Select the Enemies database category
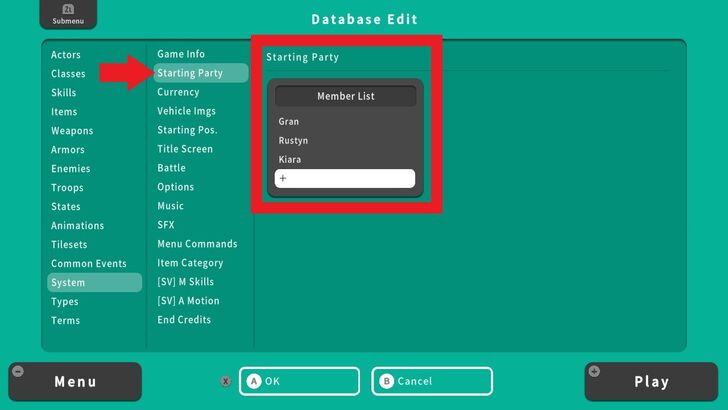The height and width of the screenshot is (410, 728). pos(71,168)
